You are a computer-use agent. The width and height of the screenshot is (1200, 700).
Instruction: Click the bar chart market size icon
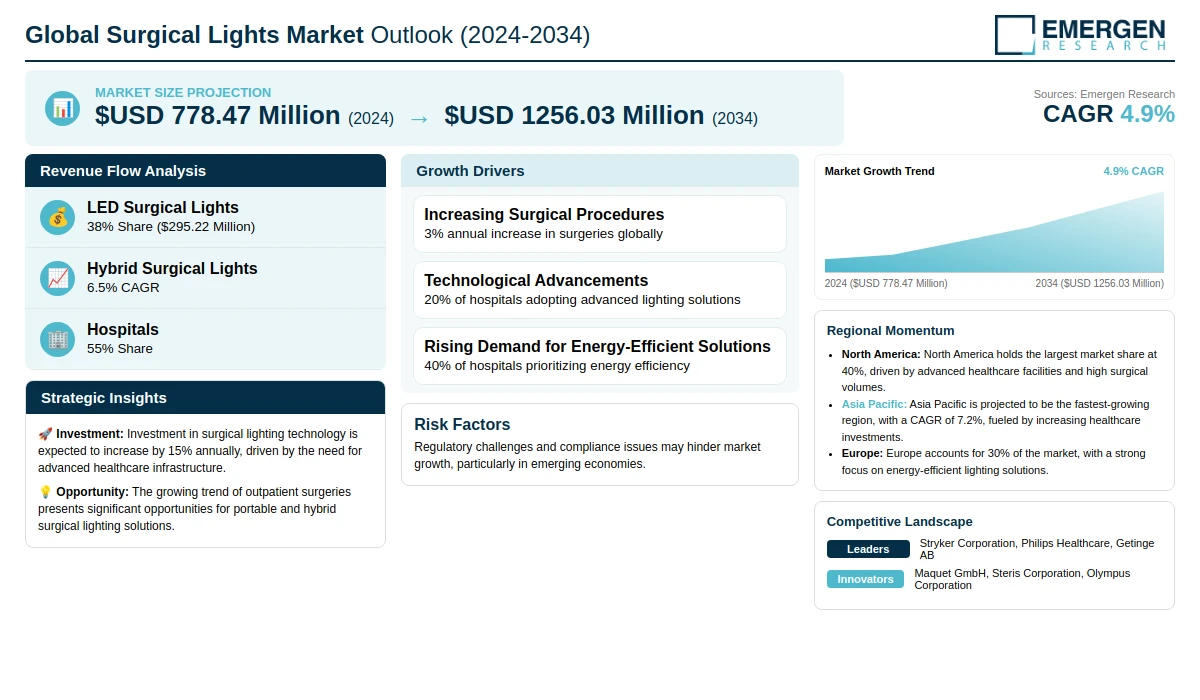pos(62,108)
